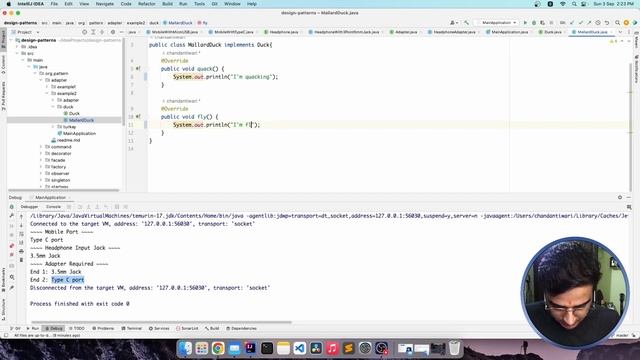Collapse the duck folder in tree
This screenshot has width=640, height=360.
coord(53,107)
